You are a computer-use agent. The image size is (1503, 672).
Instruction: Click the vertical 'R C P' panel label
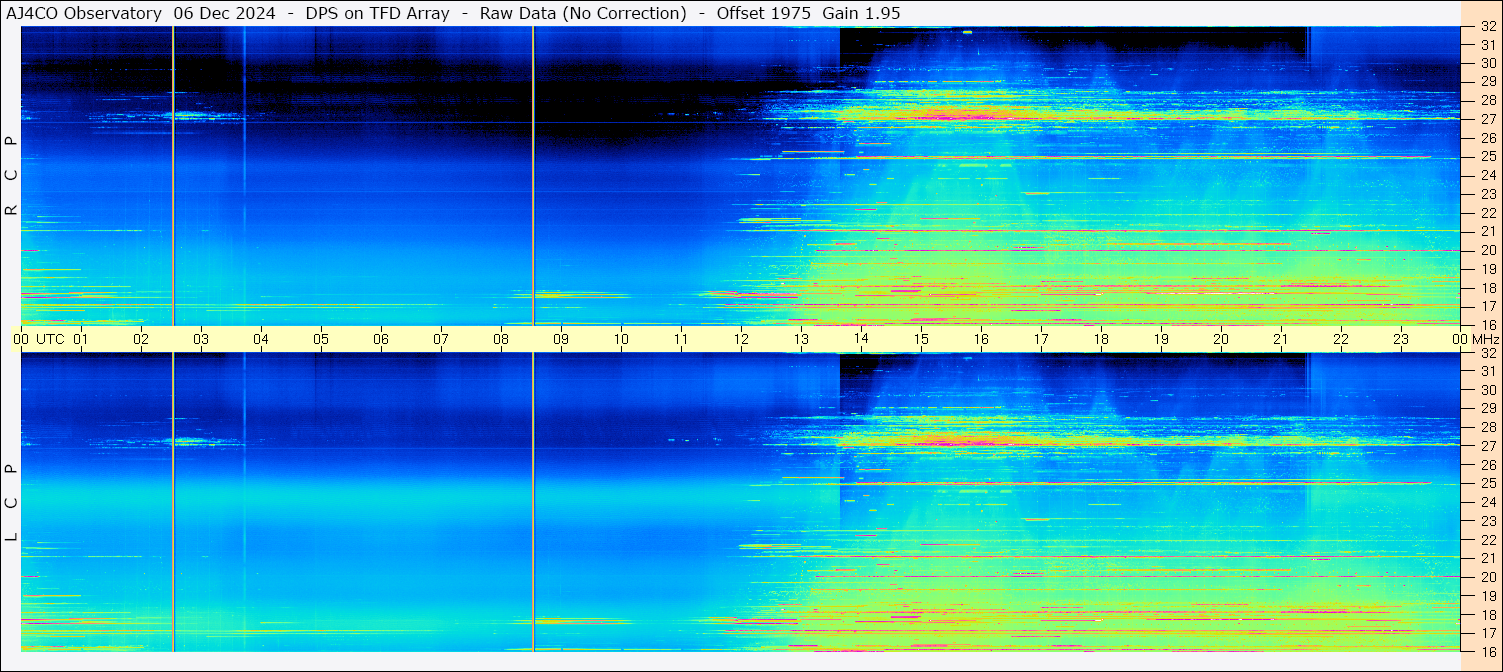tap(11, 175)
